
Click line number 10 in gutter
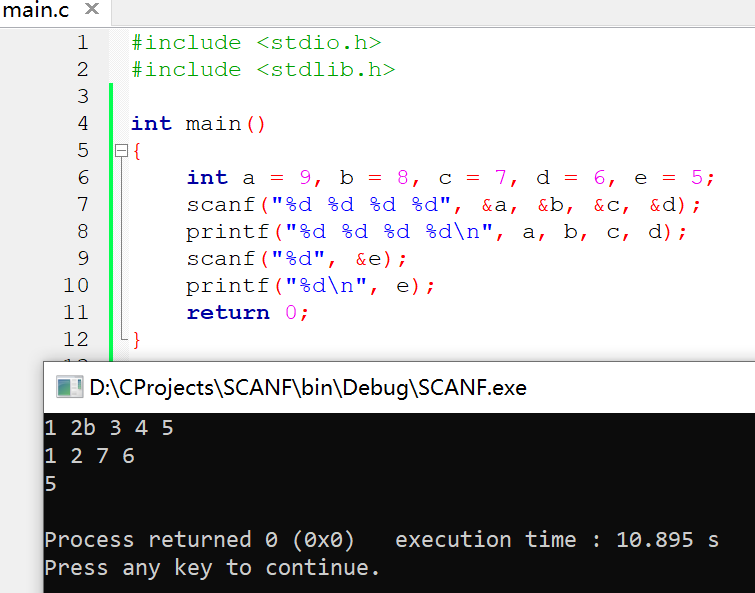[76, 285]
